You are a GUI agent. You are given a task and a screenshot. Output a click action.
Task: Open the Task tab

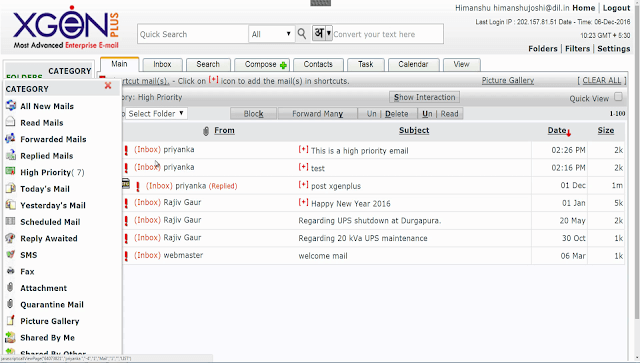[366, 65]
